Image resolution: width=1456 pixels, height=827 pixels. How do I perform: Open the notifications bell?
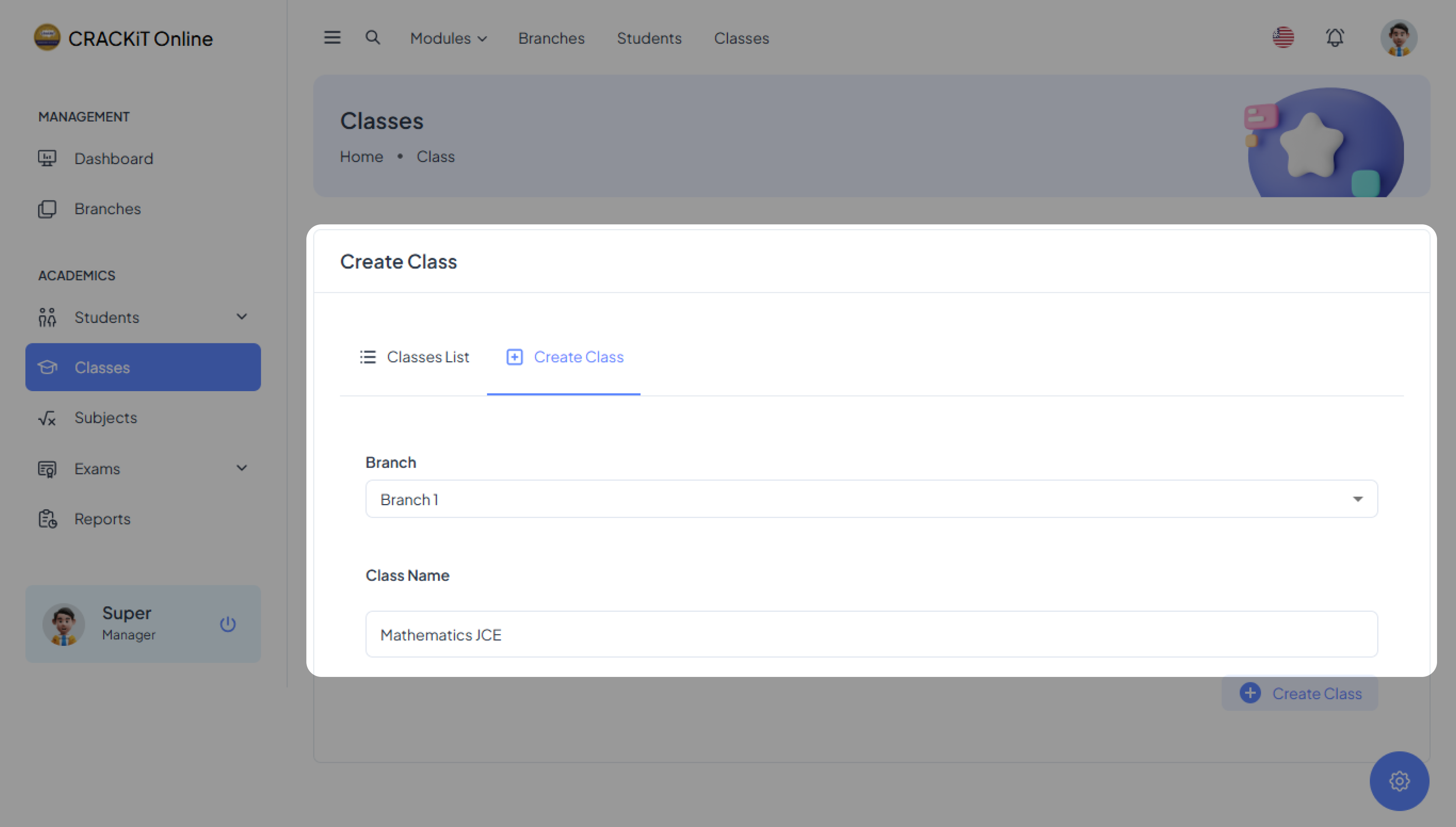(x=1334, y=38)
